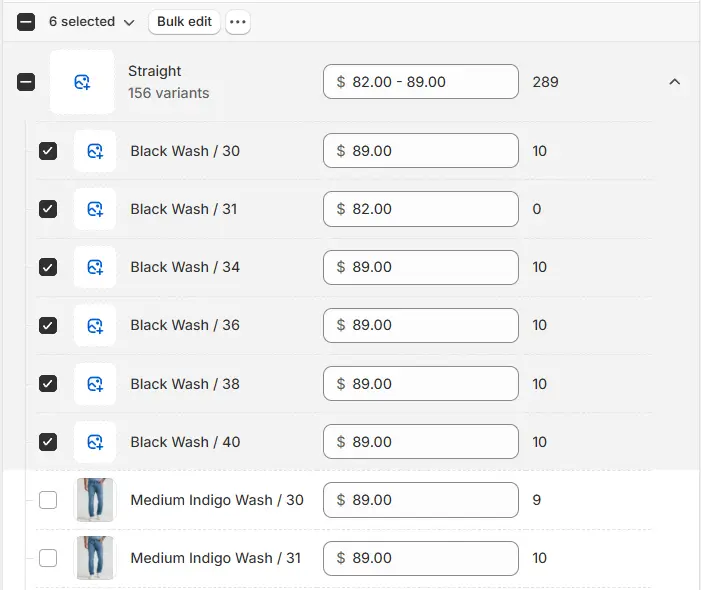
Task: Open Medium Indigo Wash / 31 thumbnail
Action: (x=95, y=558)
